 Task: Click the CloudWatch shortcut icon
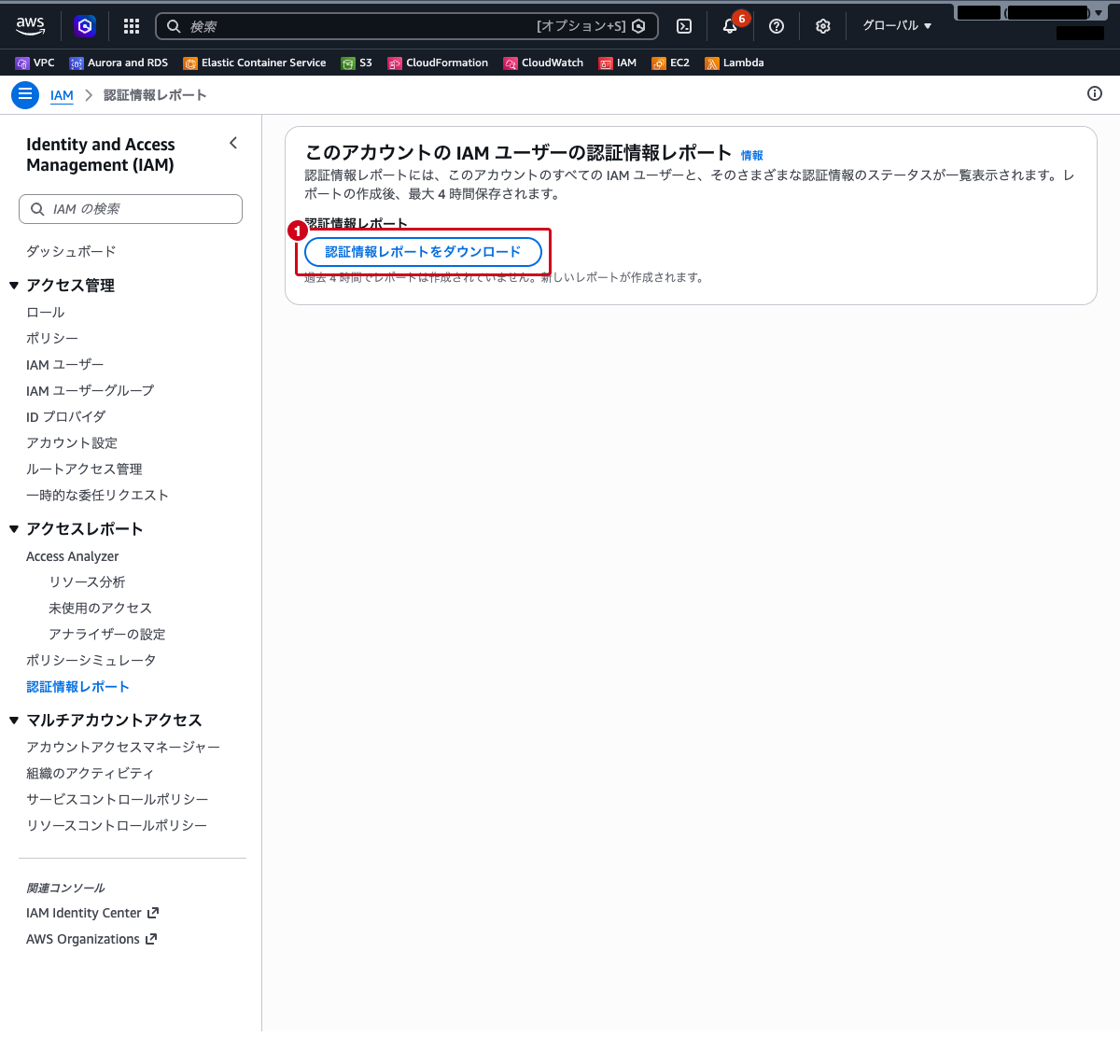(511, 63)
